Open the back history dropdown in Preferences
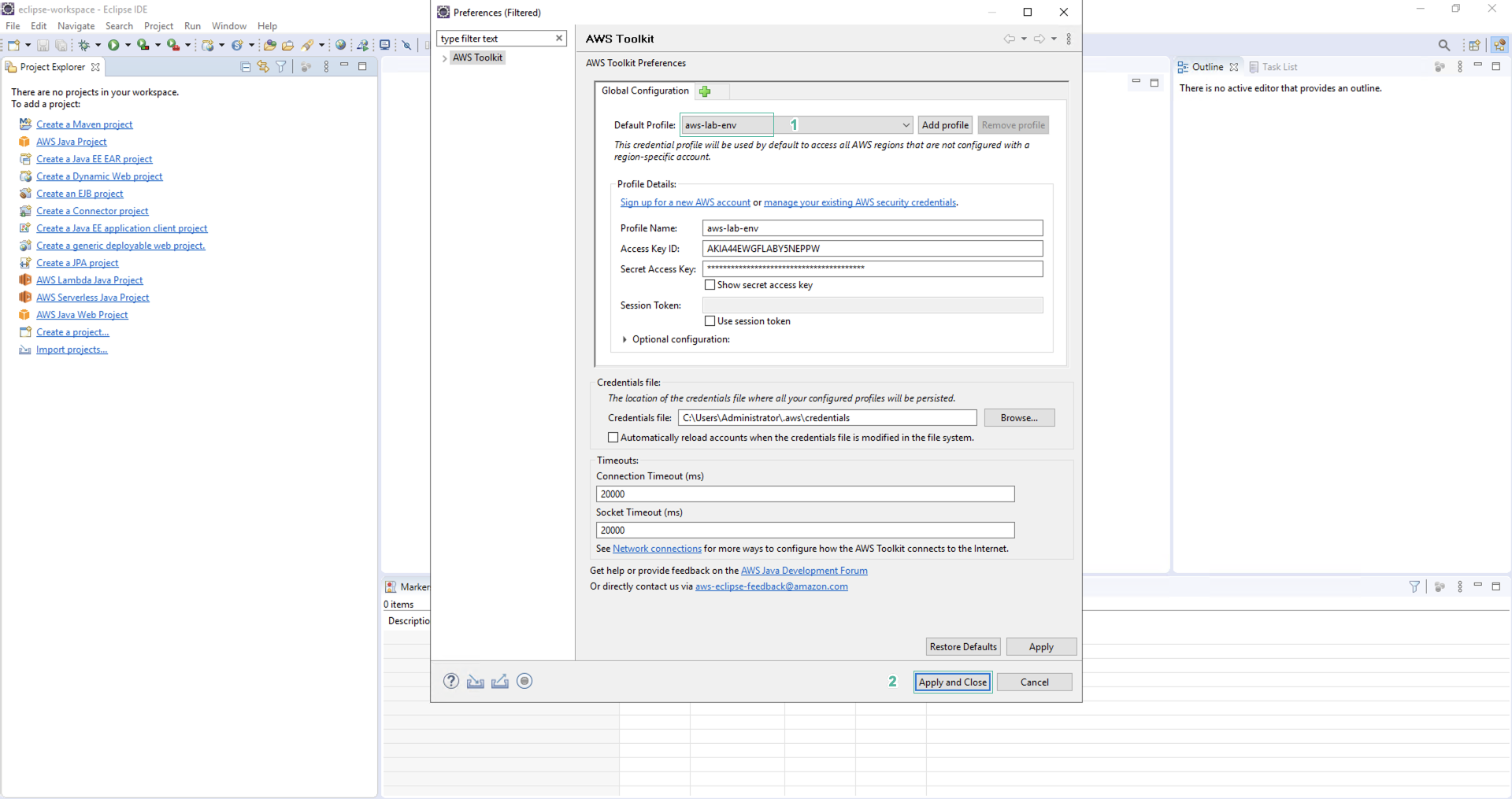The image size is (1512, 799). (1024, 39)
